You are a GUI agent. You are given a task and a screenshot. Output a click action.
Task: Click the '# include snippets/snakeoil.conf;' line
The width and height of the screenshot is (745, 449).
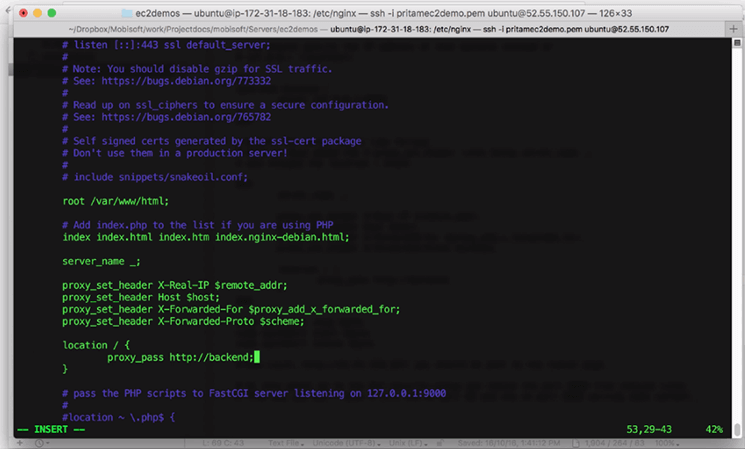[x=155, y=177]
